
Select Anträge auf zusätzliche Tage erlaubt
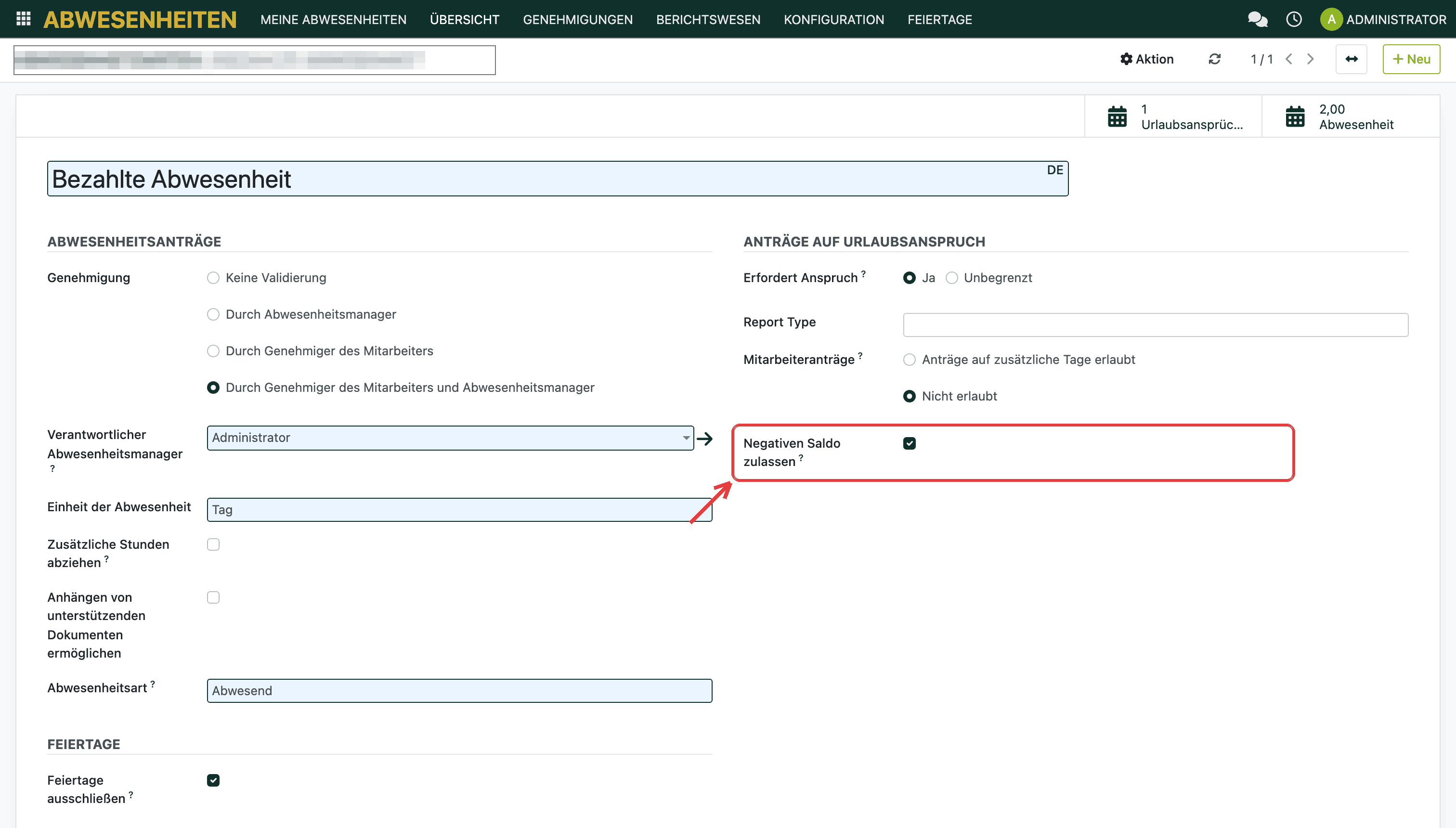(x=910, y=360)
